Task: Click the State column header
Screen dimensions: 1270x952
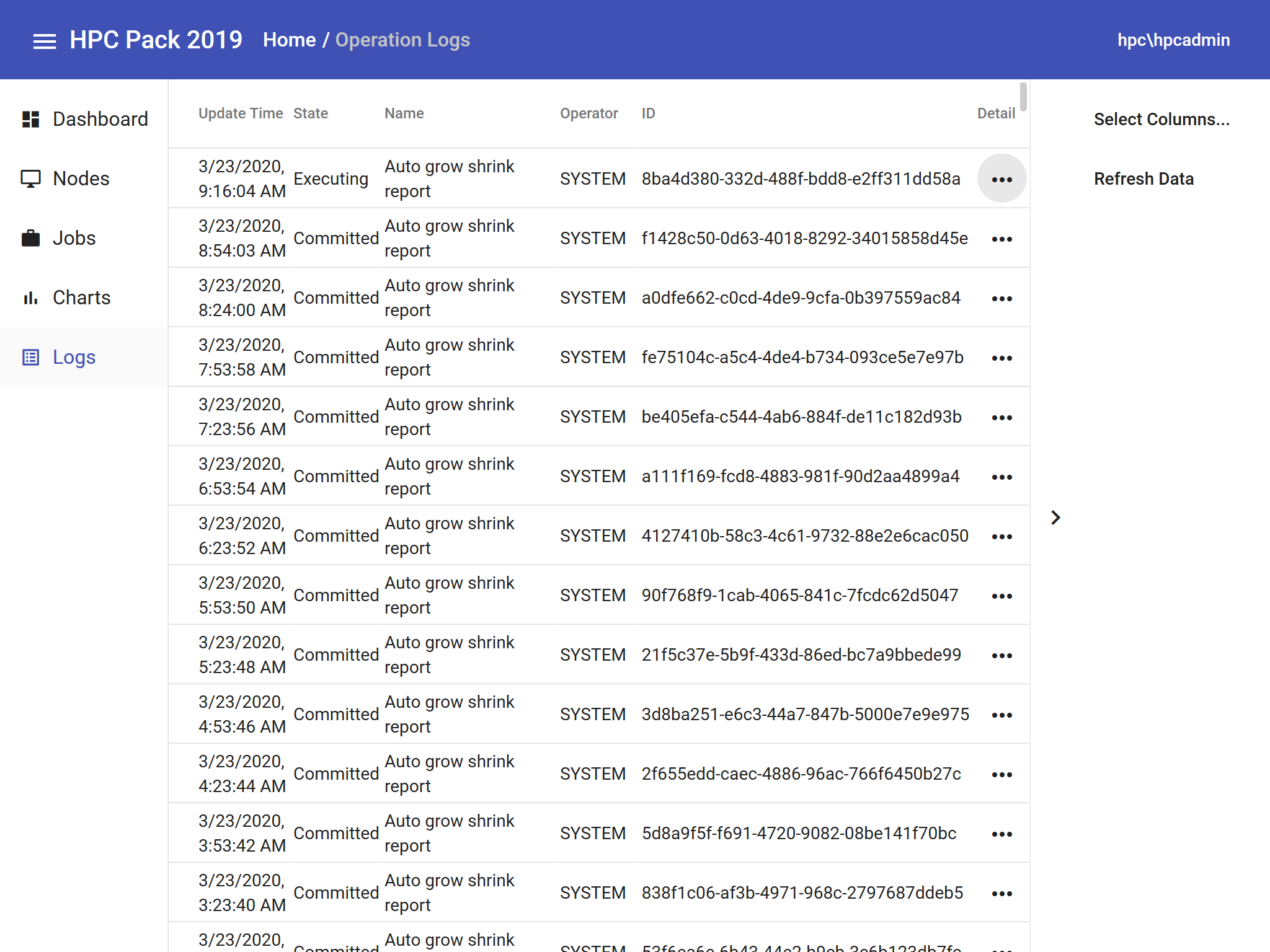Action: 310,113
